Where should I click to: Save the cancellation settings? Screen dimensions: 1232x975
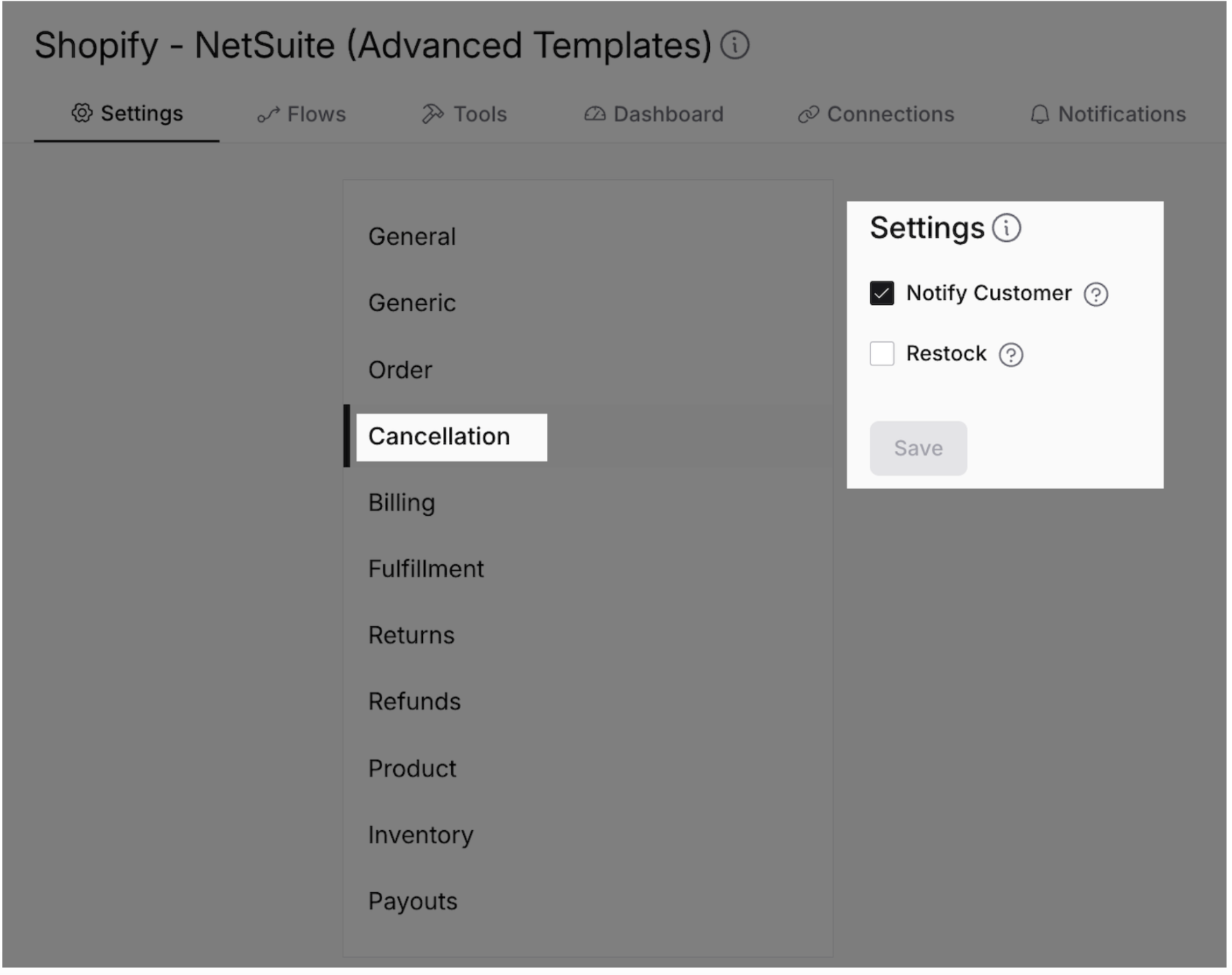tap(919, 449)
